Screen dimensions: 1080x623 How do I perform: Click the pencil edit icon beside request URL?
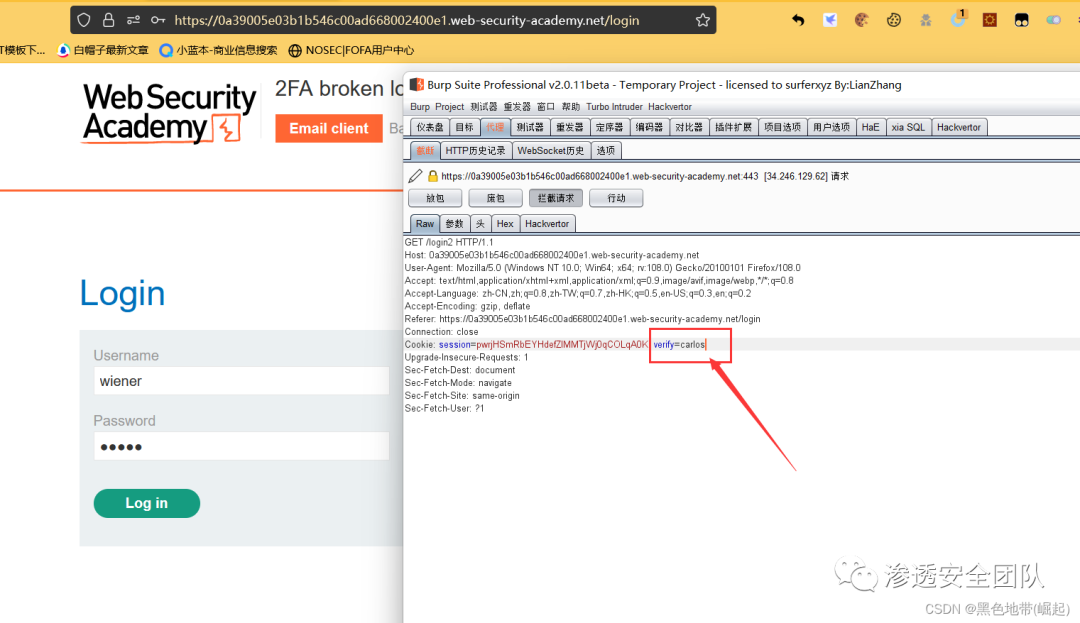[x=415, y=176]
